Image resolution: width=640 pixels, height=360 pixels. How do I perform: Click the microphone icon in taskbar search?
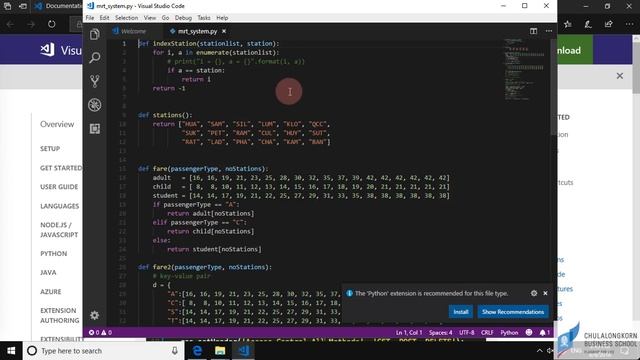click(175, 351)
